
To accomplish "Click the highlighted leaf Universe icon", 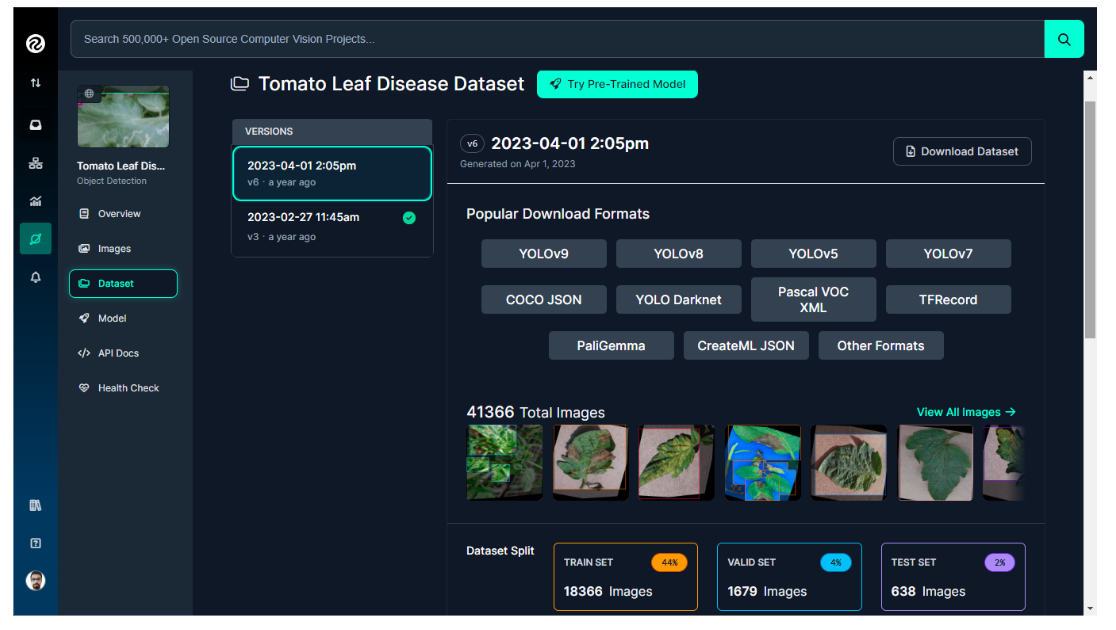I will 35,239.
